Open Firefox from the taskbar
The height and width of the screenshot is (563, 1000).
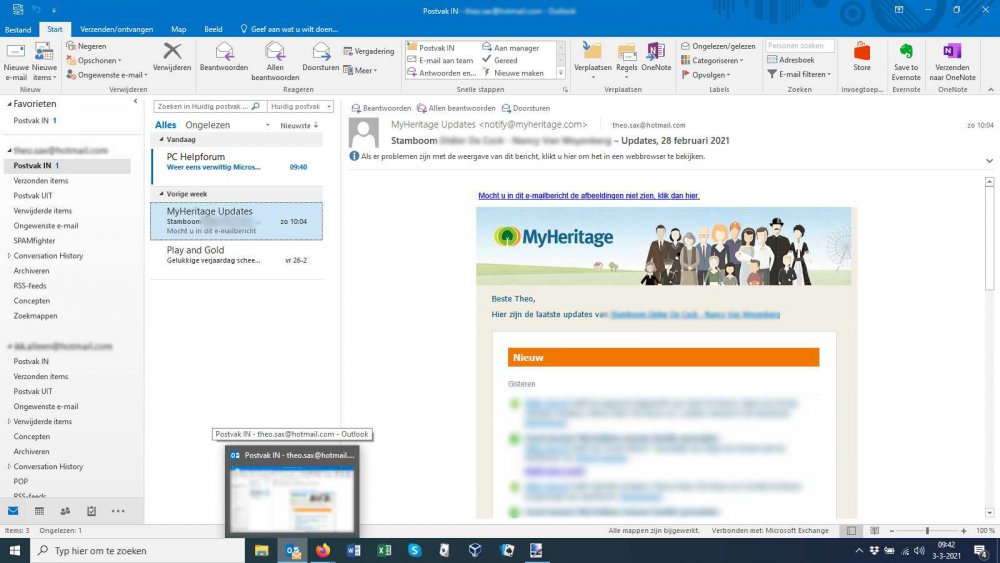323,550
